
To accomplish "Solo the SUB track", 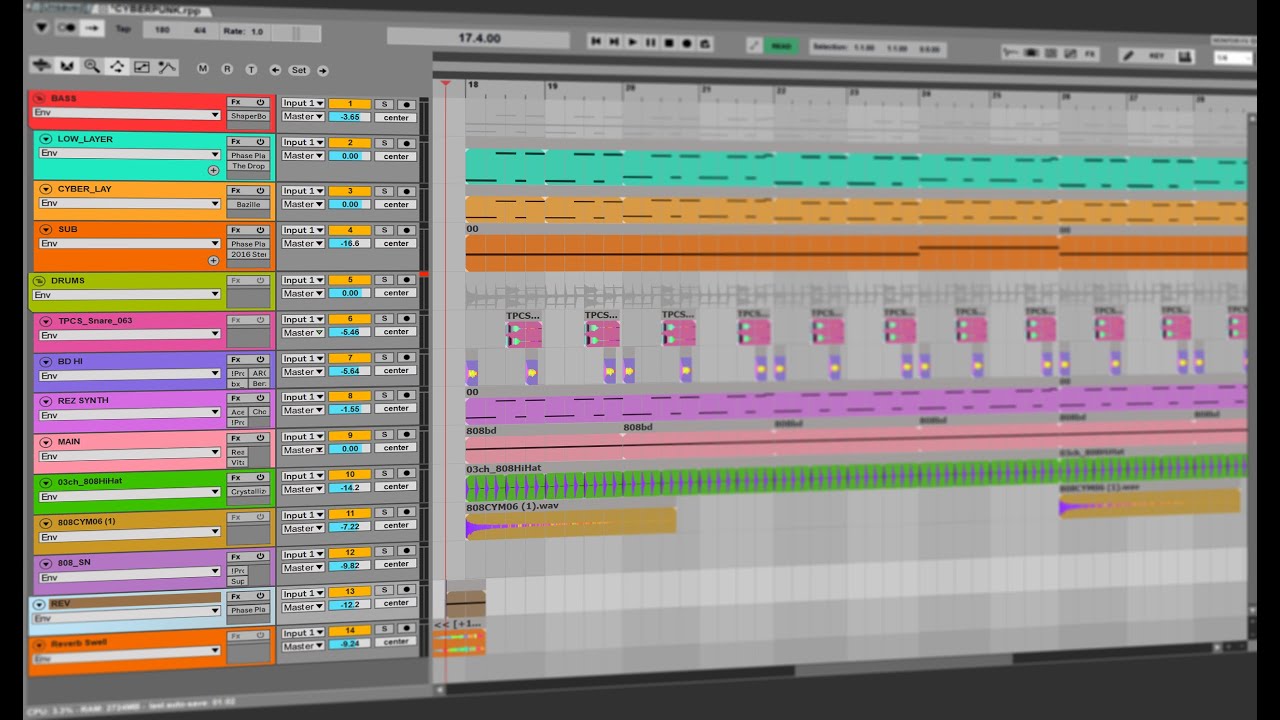I will point(382,230).
